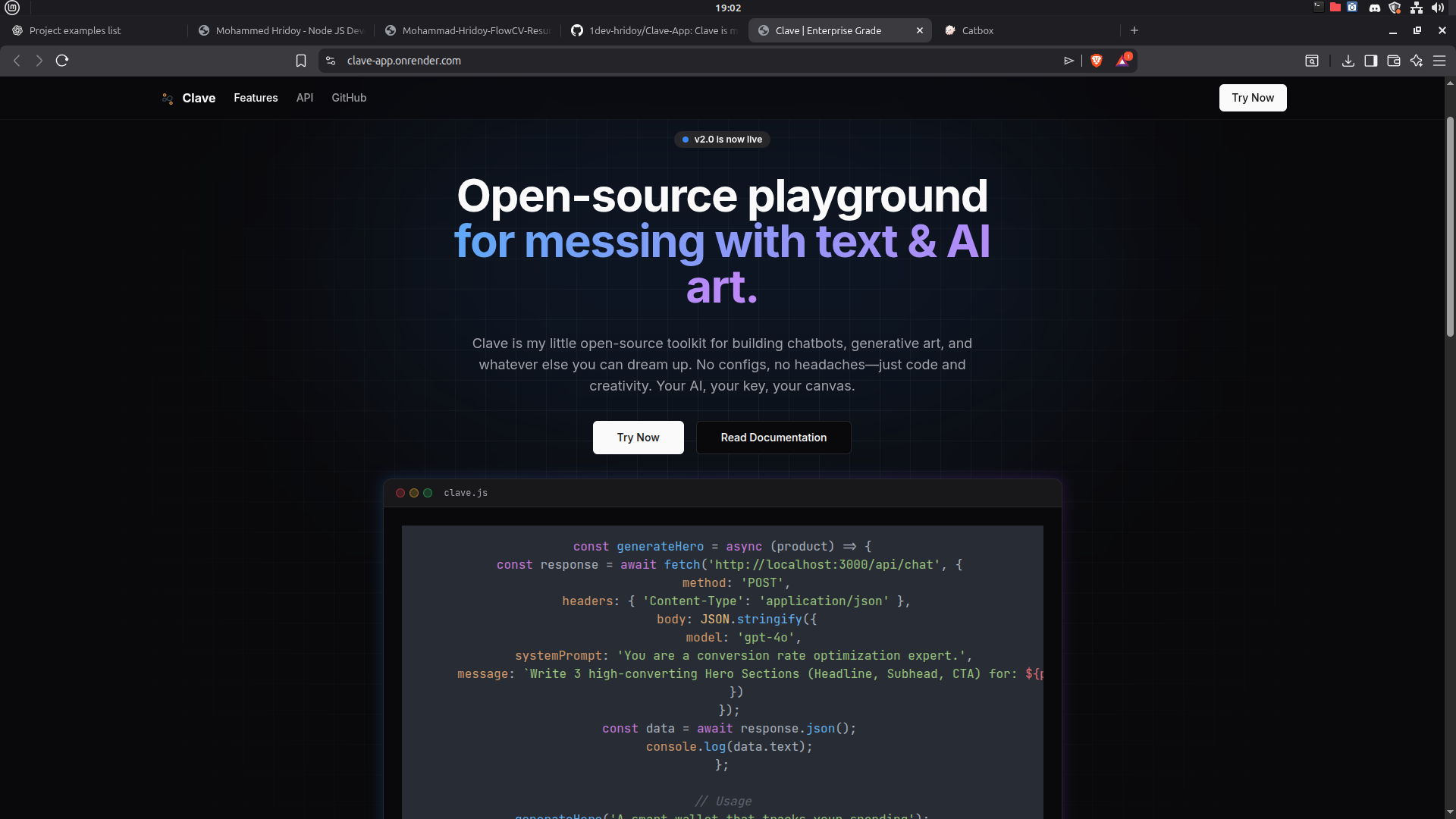
Task: Click the site settings icon in the address bar
Action: point(331,61)
